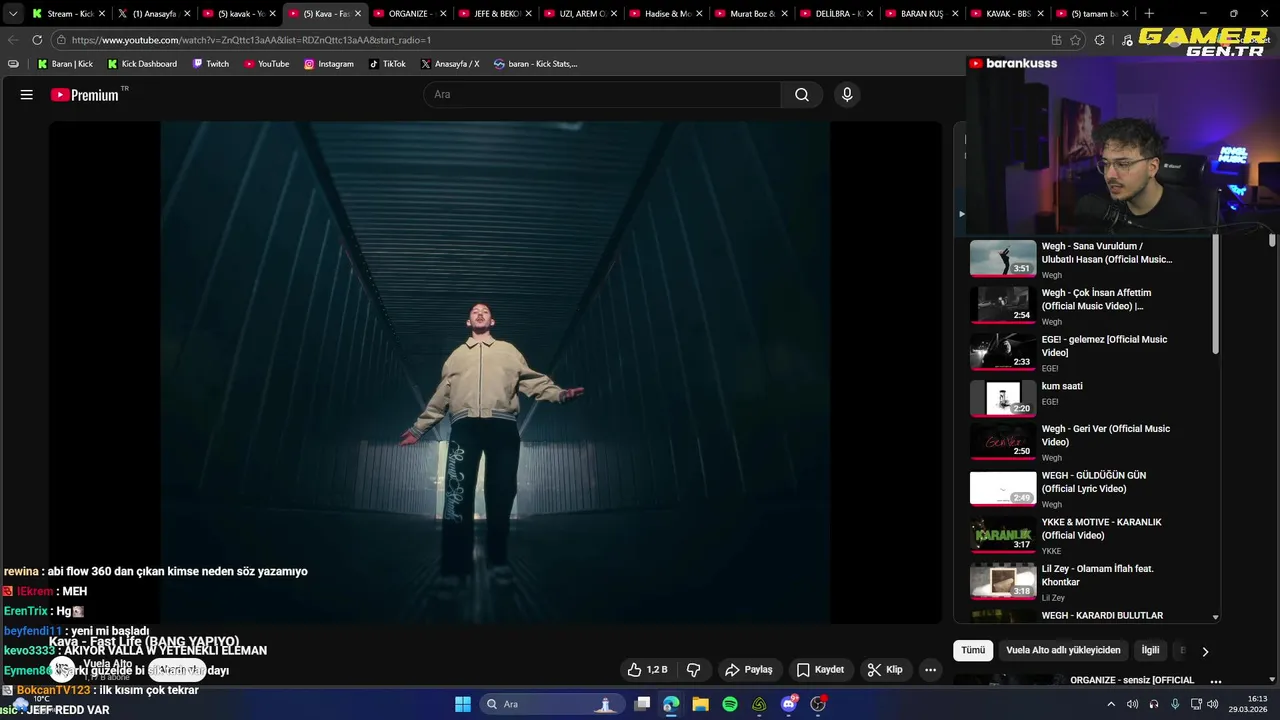The image size is (1280, 720).
Task: Show more filter chips with right arrow
Action: click(1205, 651)
